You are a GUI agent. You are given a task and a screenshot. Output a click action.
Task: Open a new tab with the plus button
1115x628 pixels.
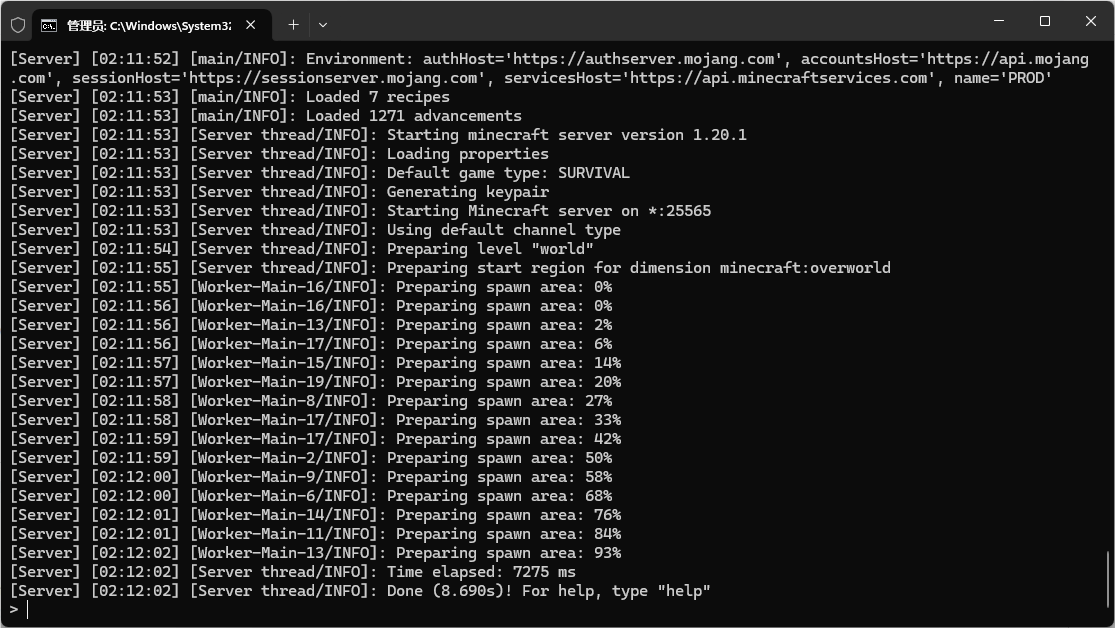[293, 25]
